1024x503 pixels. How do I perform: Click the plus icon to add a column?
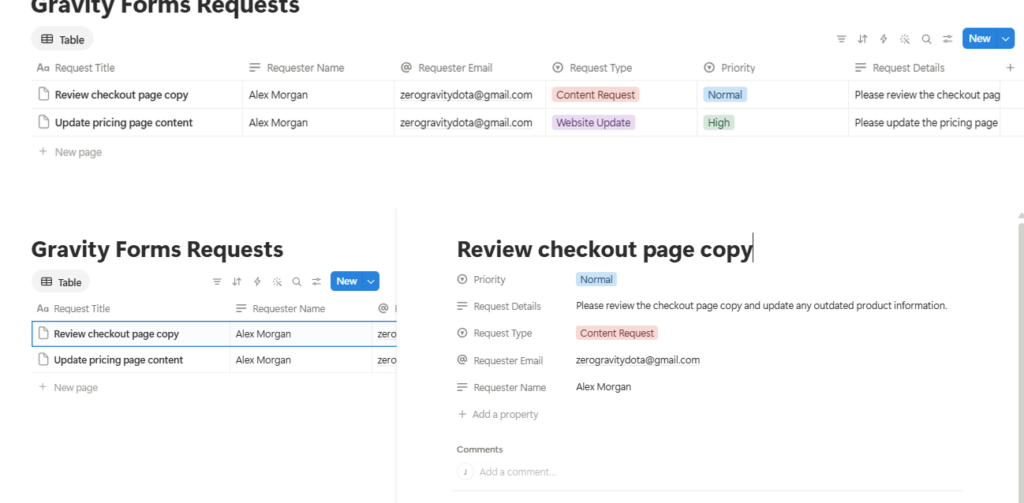click(x=1010, y=67)
